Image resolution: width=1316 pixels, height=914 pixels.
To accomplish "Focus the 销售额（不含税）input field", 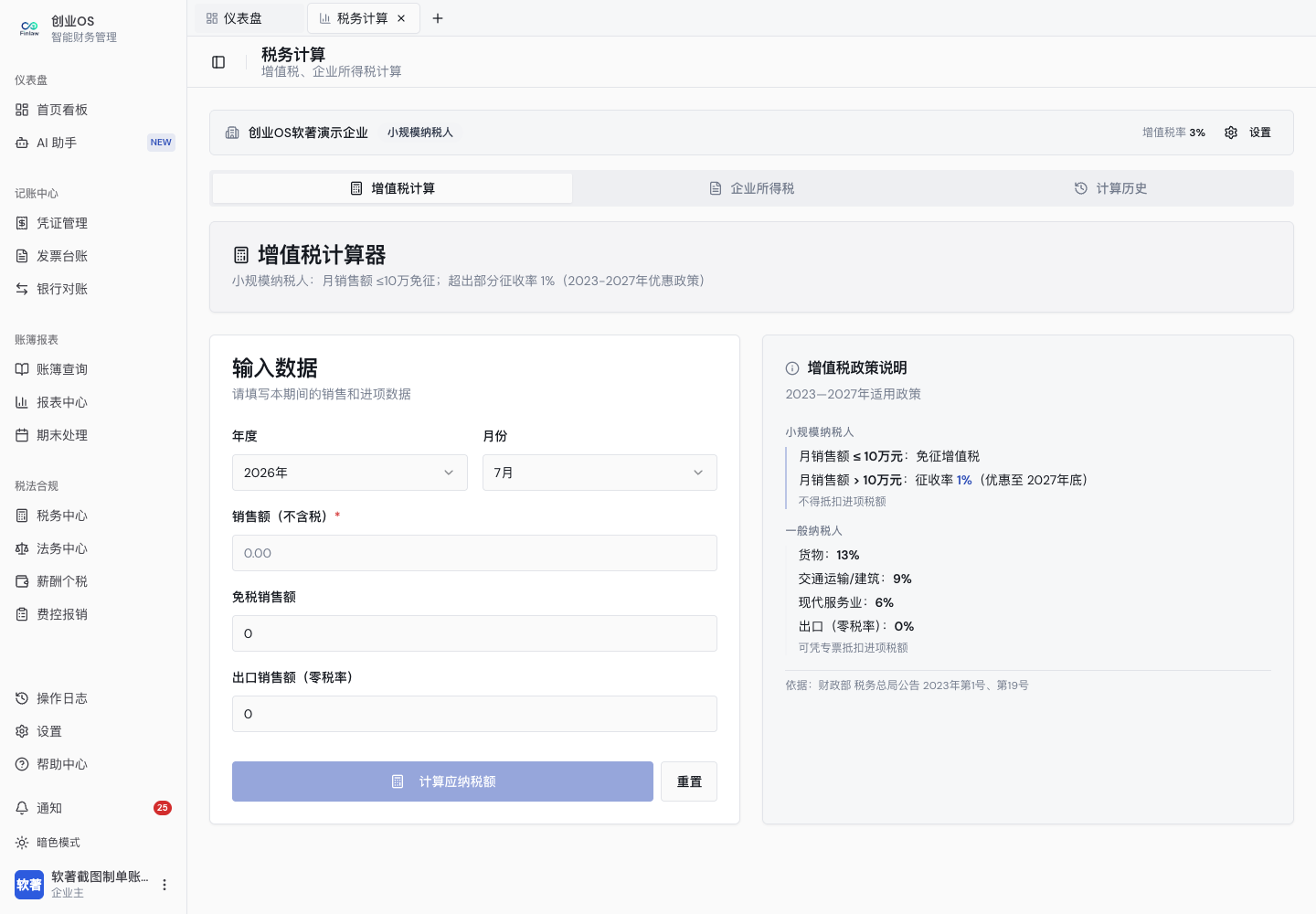I will tap(474, 553).
